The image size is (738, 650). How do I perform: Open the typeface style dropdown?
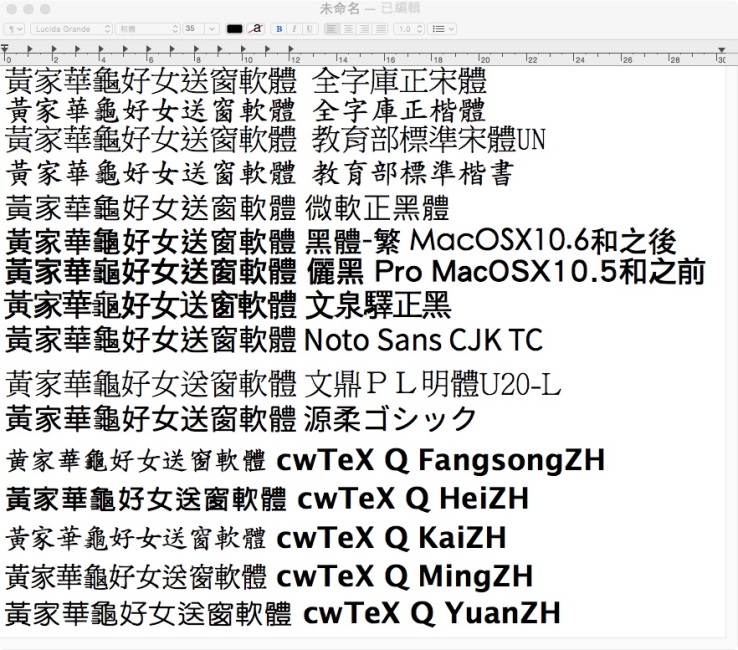click(x=145, y=29)
